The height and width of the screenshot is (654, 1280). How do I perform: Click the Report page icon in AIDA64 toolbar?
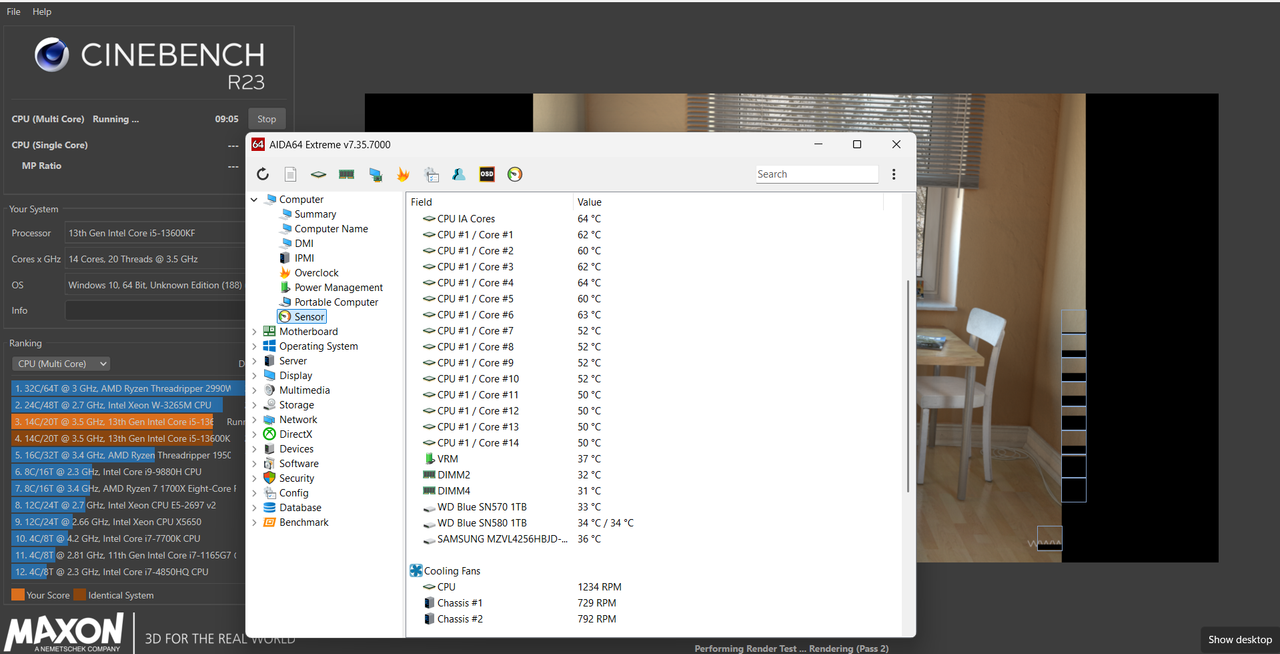pyautogui.click(x=290, y=174)
